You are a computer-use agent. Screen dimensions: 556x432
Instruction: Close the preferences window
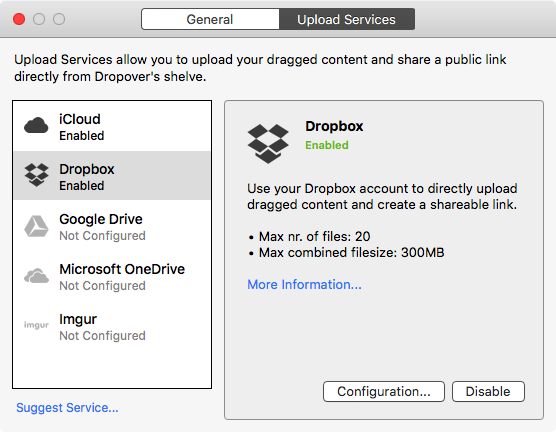[19, 19]
